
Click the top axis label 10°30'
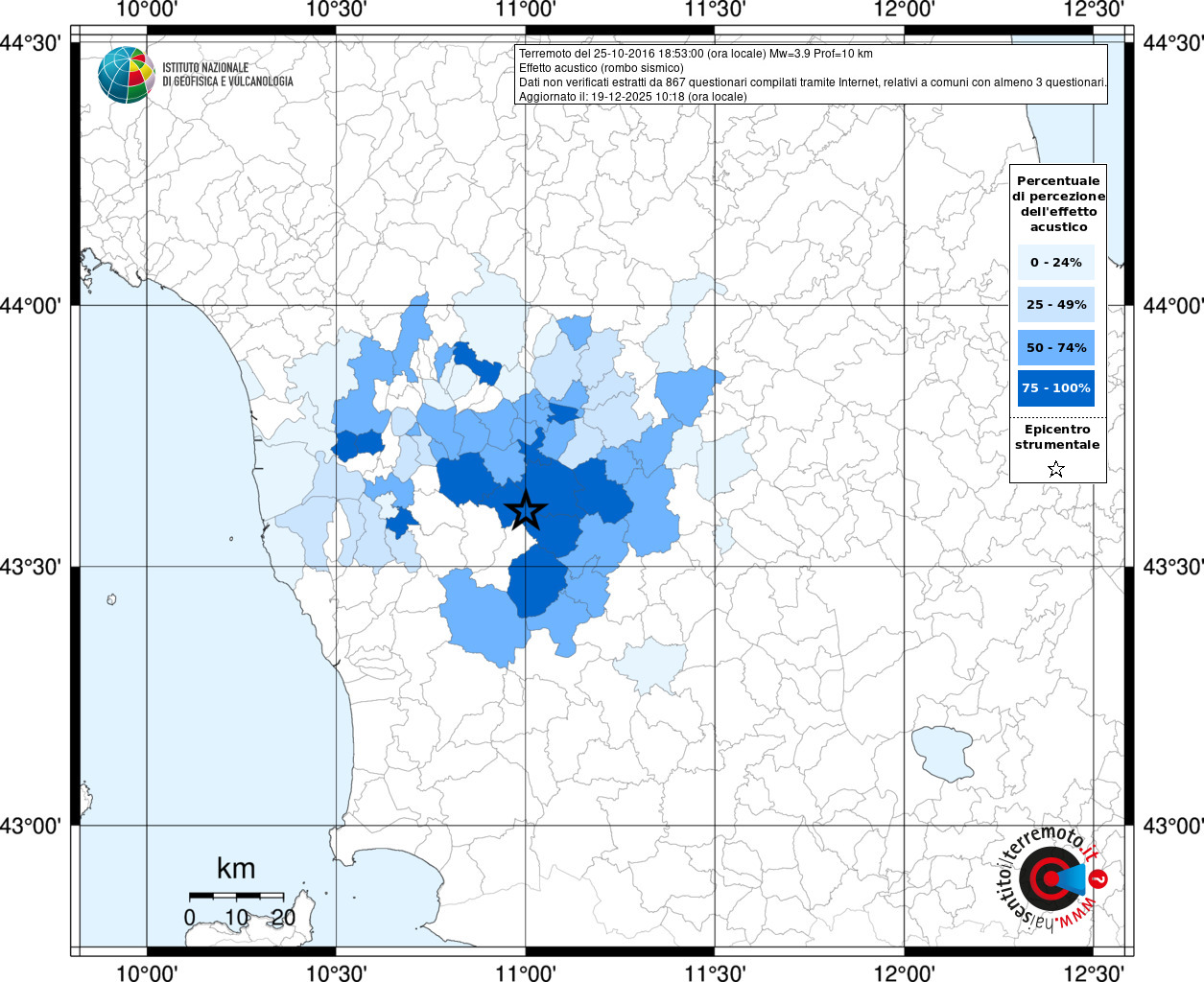click(336, 10)
